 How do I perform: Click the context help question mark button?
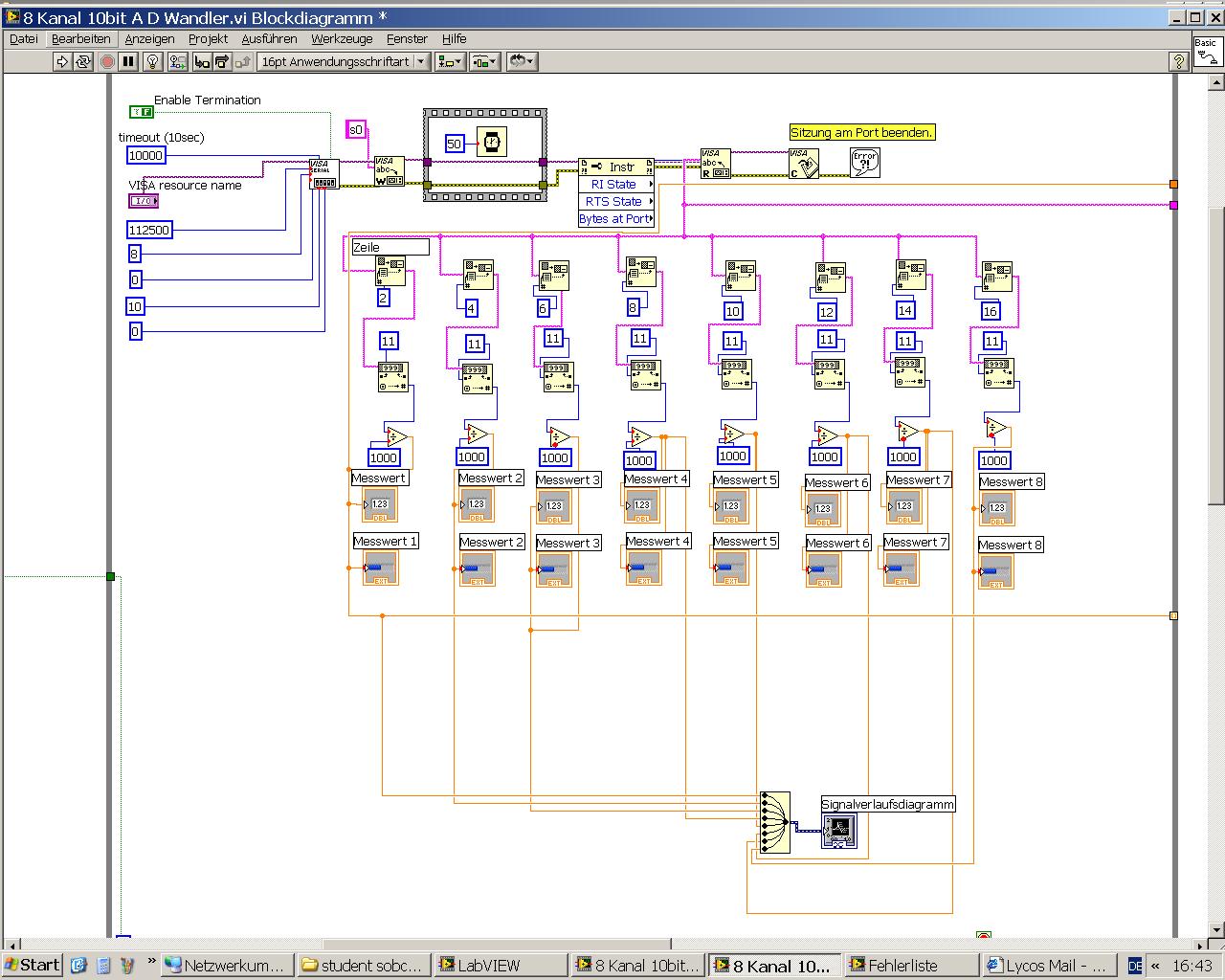[x=1179, y=61]
